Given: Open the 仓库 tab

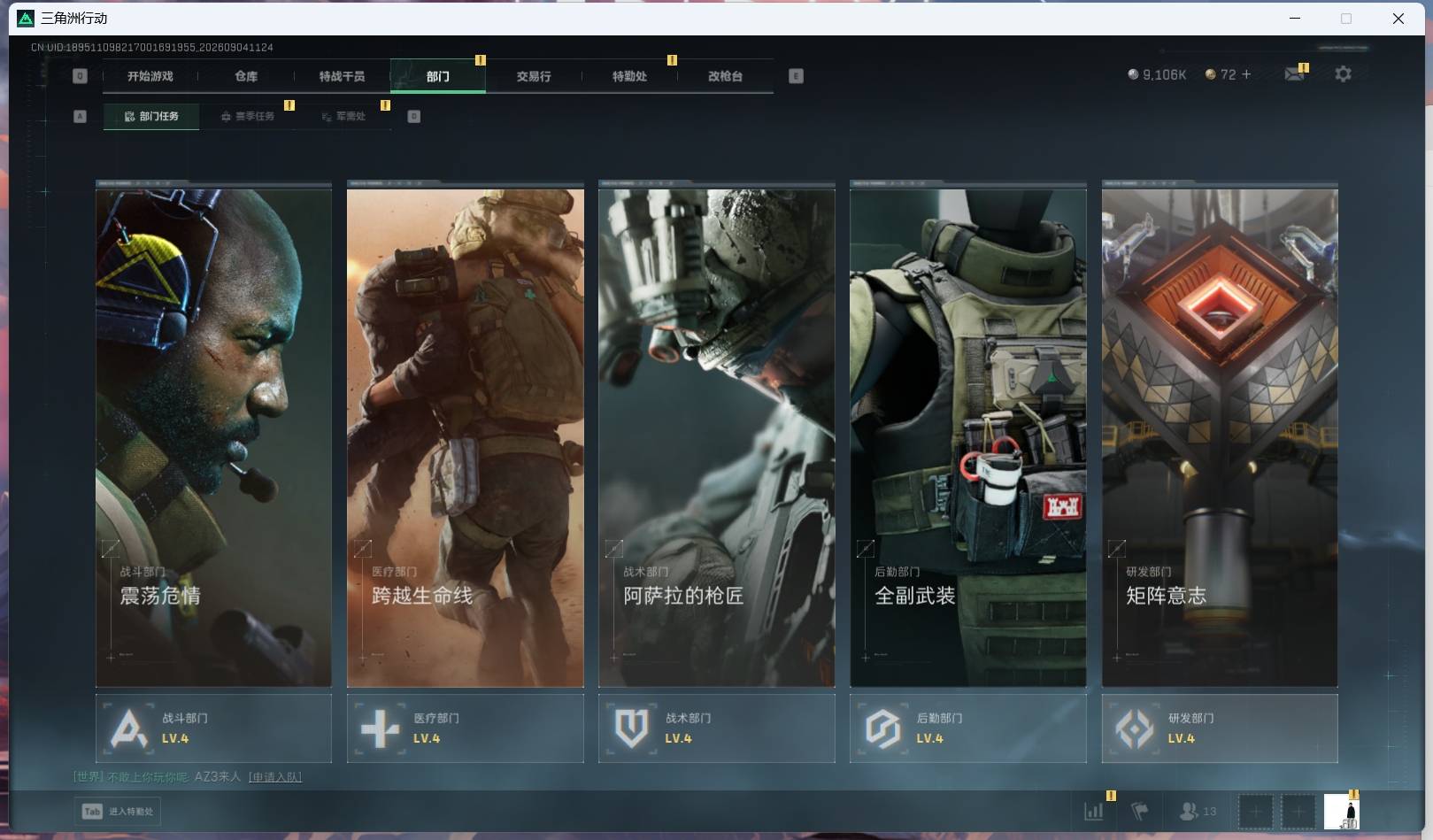Looking at the screenshot, I should coord(246,76).
